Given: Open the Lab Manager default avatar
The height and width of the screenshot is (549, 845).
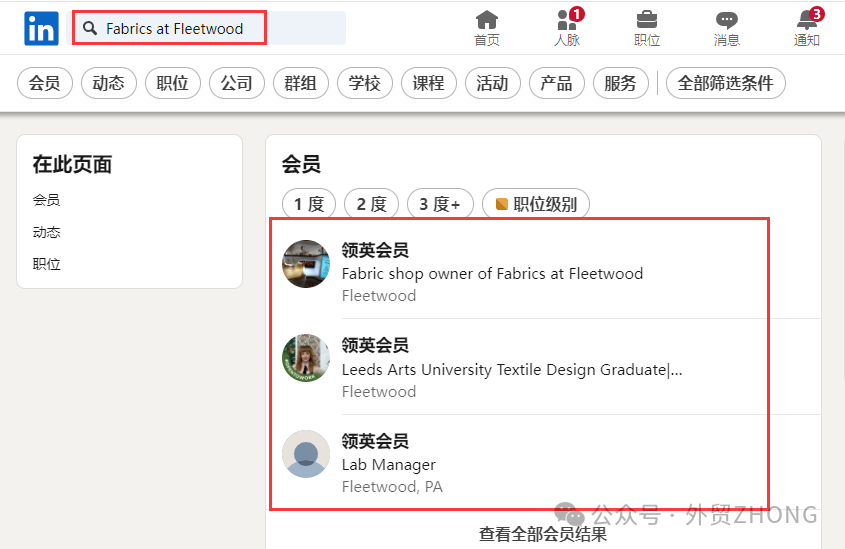Looking at the screenshot, I should pos(306,454).
